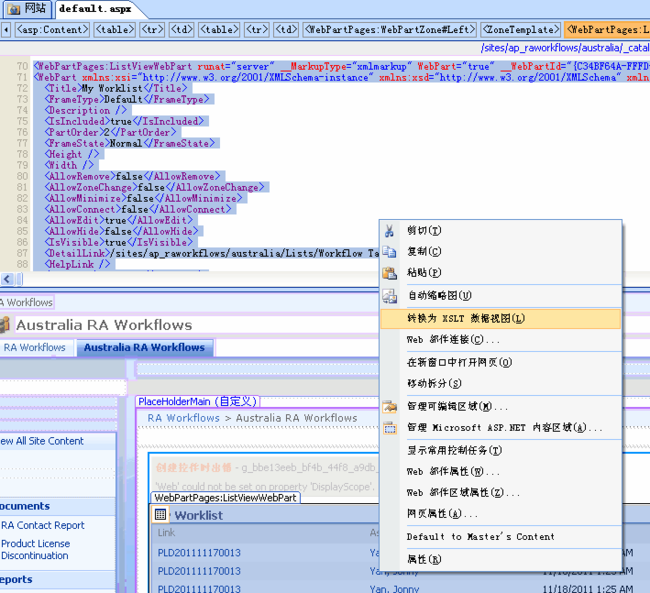Click the list icon beside Worklist title

(x=160, y=515)
